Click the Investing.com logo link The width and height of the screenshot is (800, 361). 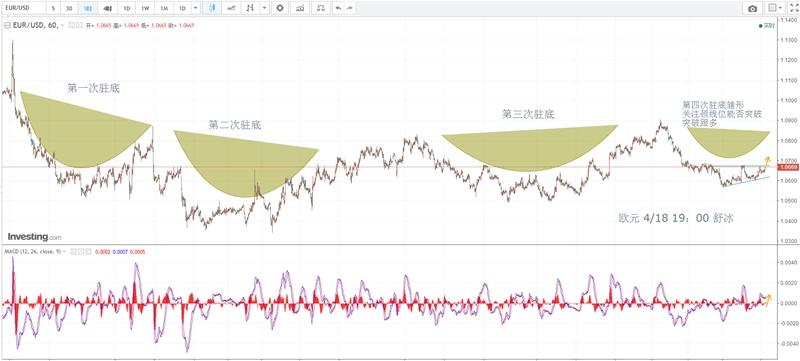click(x=35, y=237)
